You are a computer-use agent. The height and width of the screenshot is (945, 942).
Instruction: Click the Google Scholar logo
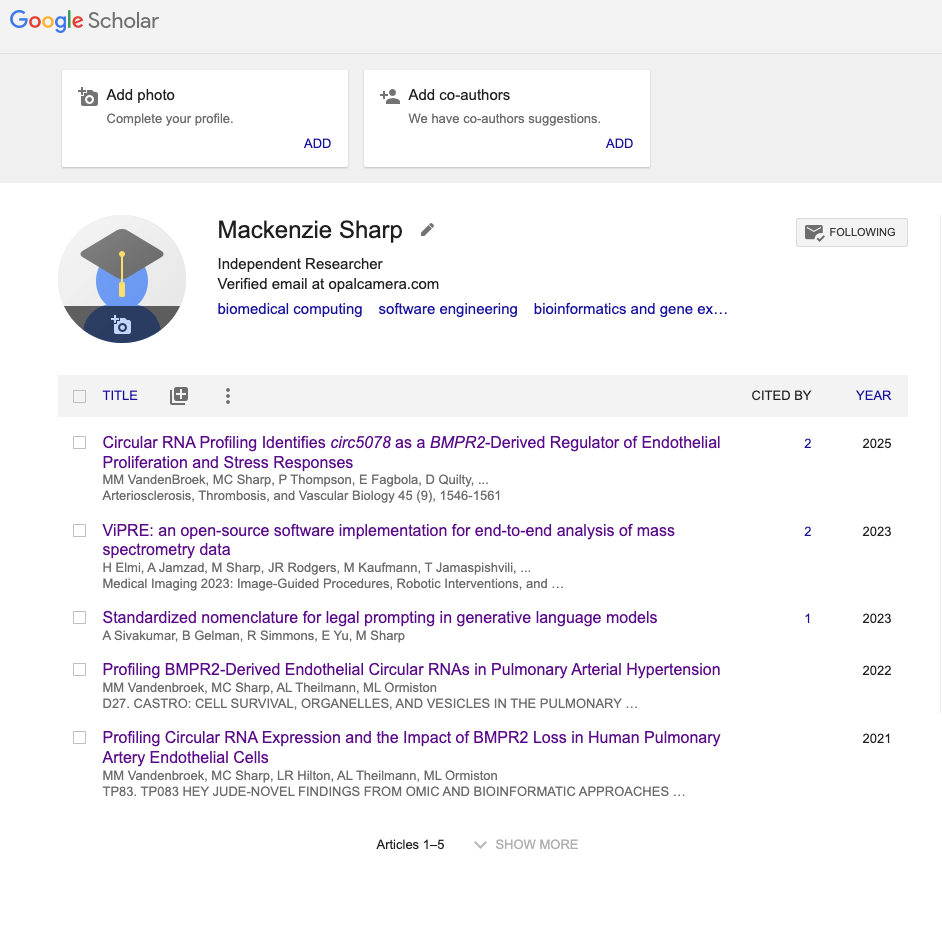(x=84, y=20)
